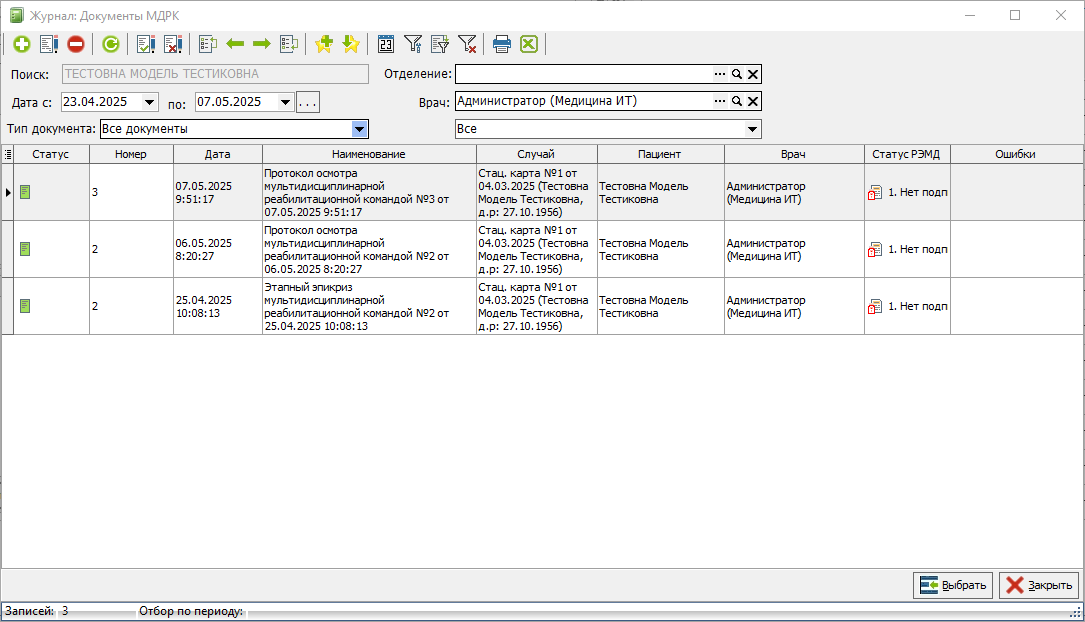Click the Excel export icon
Screen dimensions: 1085x622
(529, 44)
